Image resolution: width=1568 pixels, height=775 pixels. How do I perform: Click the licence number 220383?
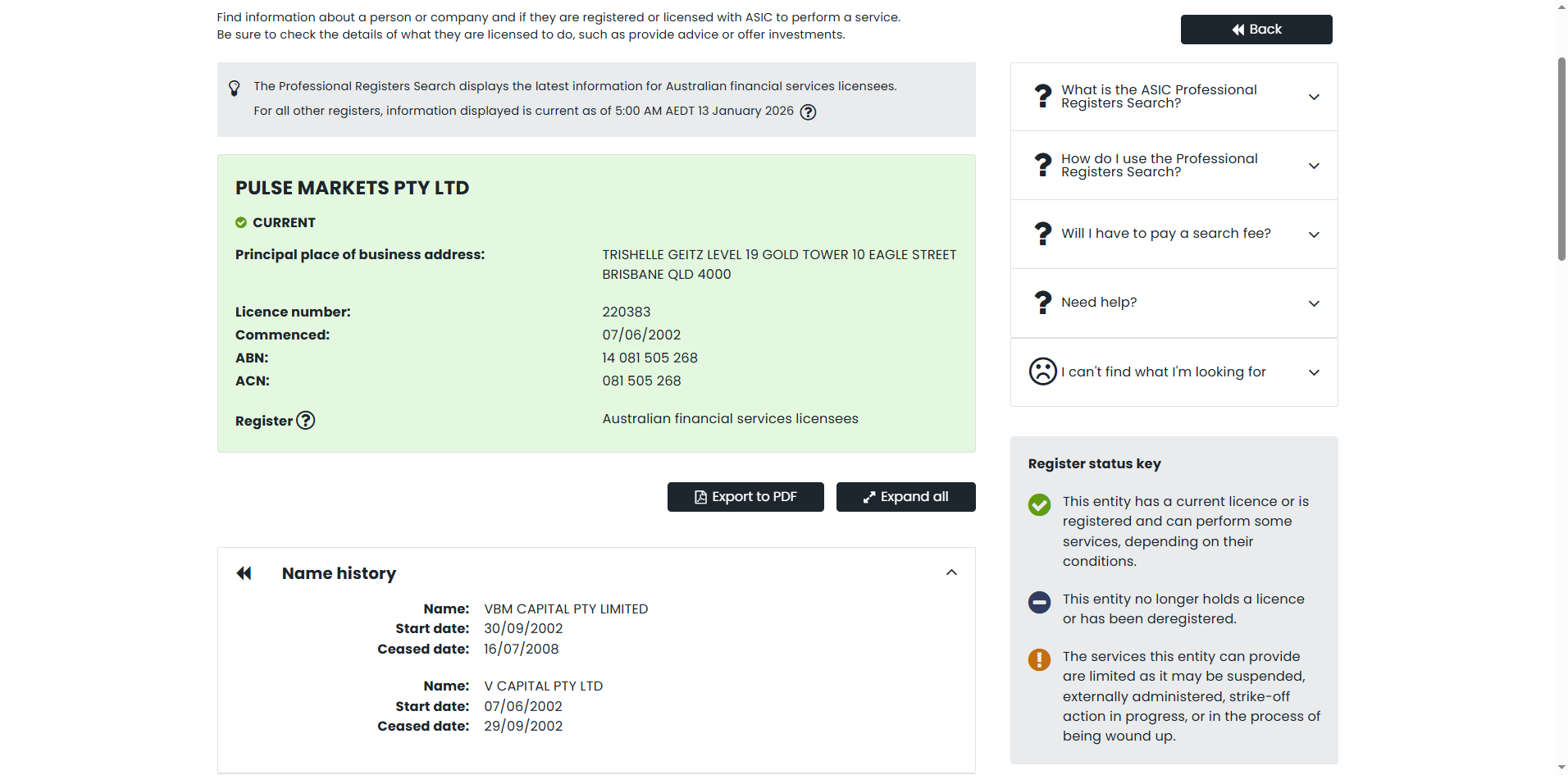(x=627, y=312)
